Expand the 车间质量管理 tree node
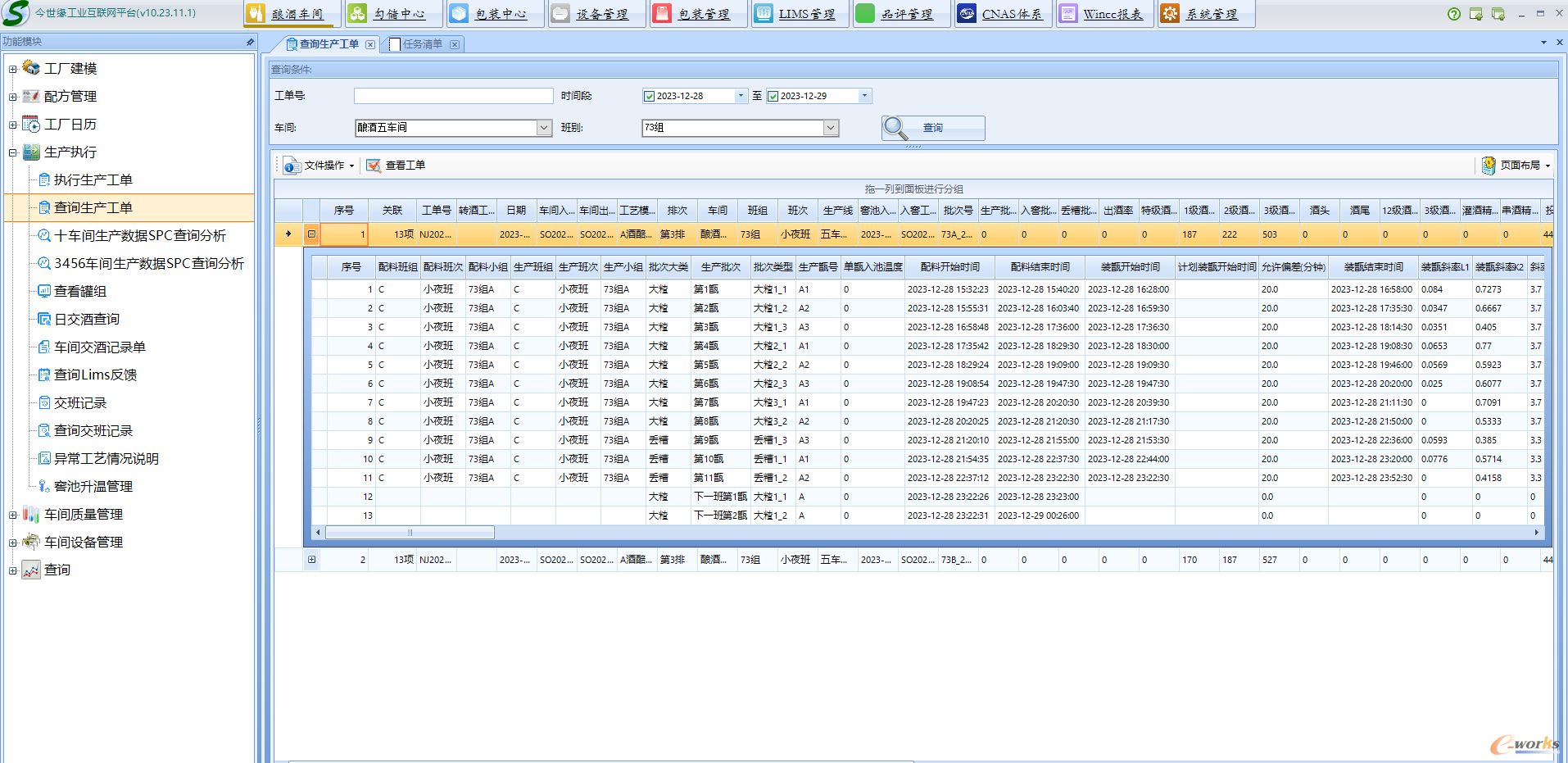Screen dimensions: 1568x763 point(12,515)
